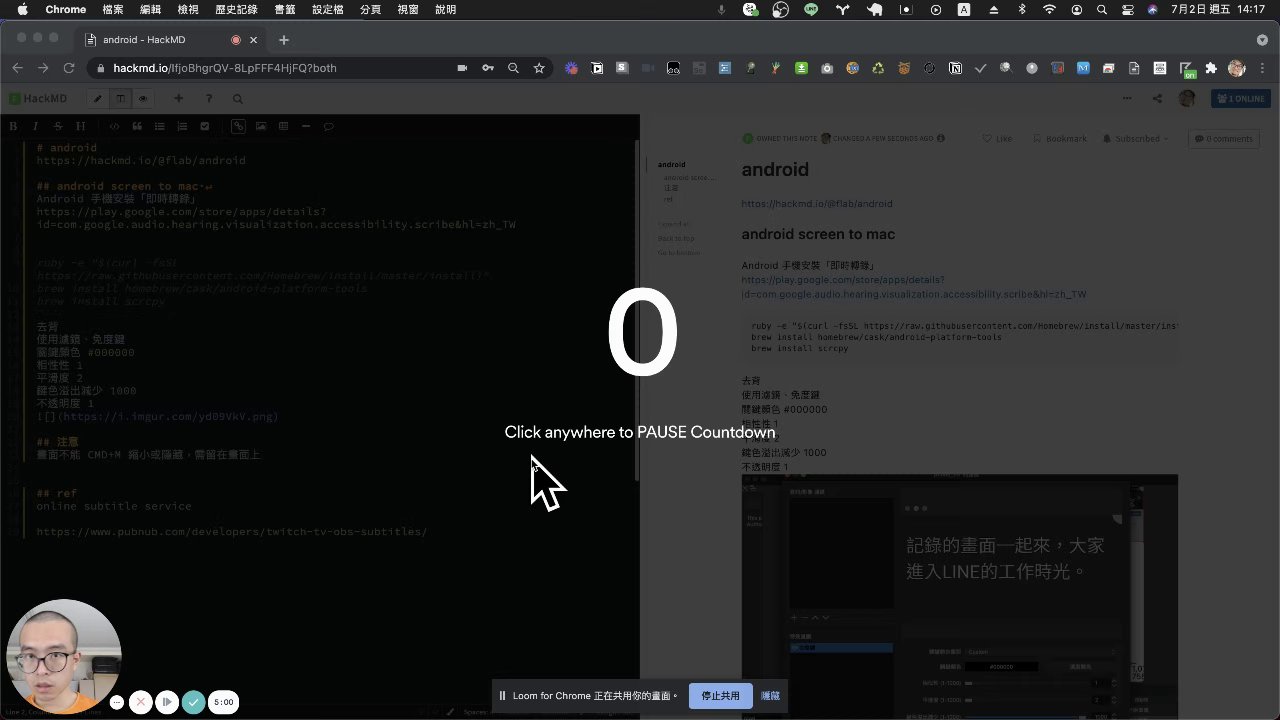Open Chrome menu in macOS menu bar
The height and width of the screenshot is (720, 1280).
pyautogui.click(x=66, y=9)
